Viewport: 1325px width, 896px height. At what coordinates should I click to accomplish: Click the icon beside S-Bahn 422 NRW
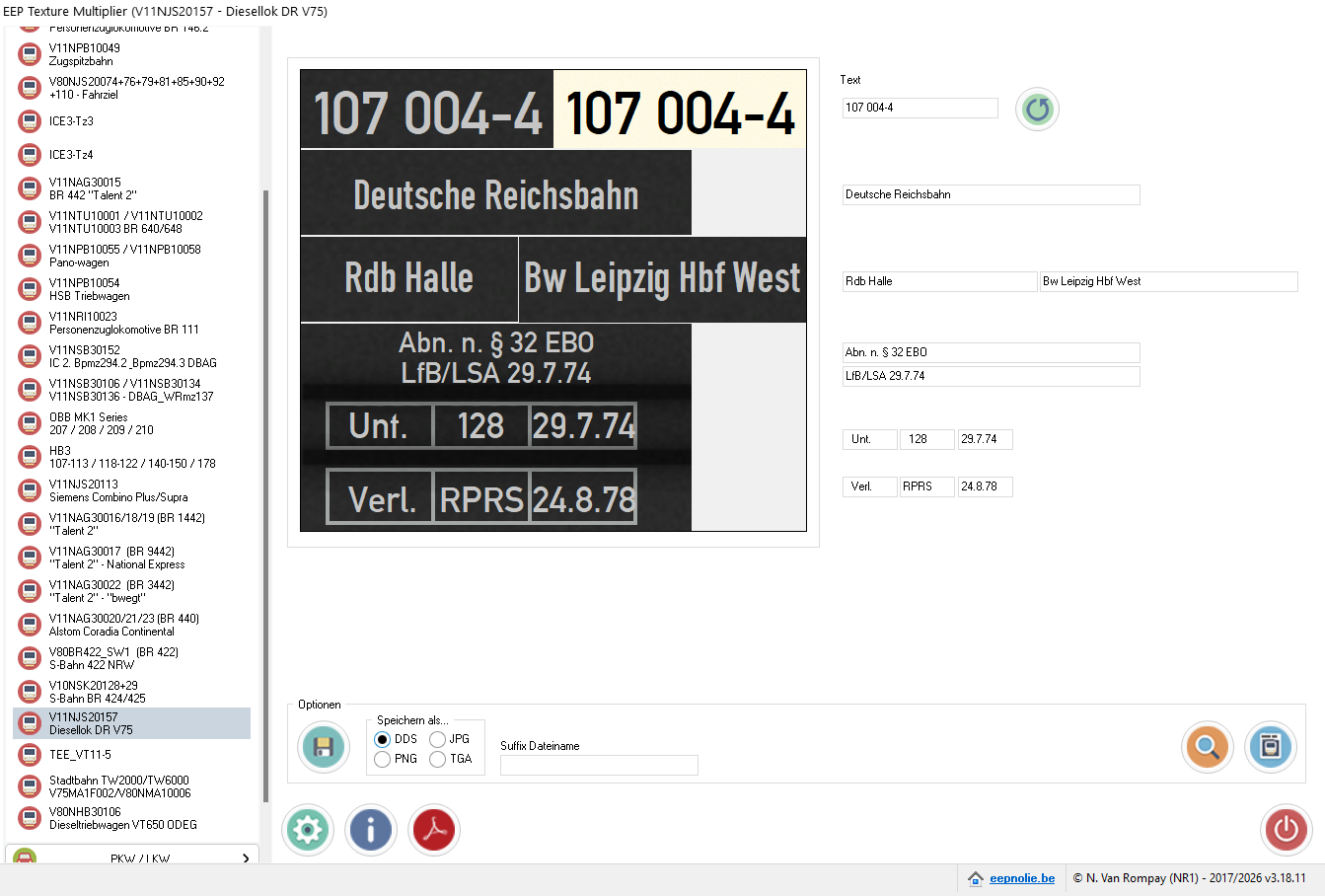pyautogui.click(x=30, y=658)
